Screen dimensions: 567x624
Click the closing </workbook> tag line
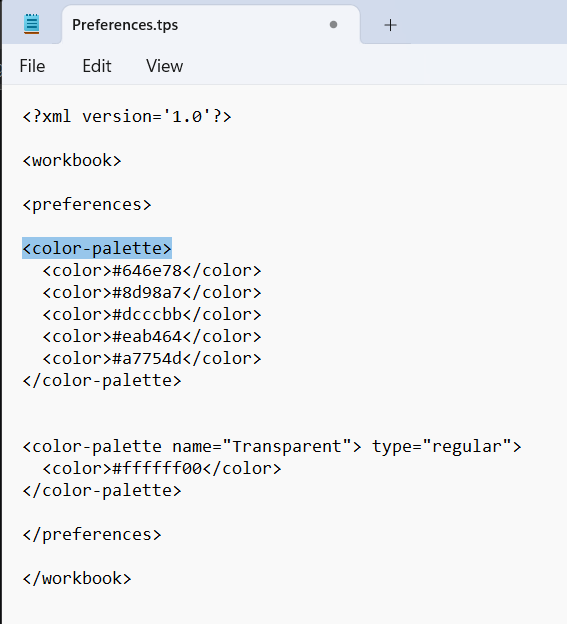point(77,578)
